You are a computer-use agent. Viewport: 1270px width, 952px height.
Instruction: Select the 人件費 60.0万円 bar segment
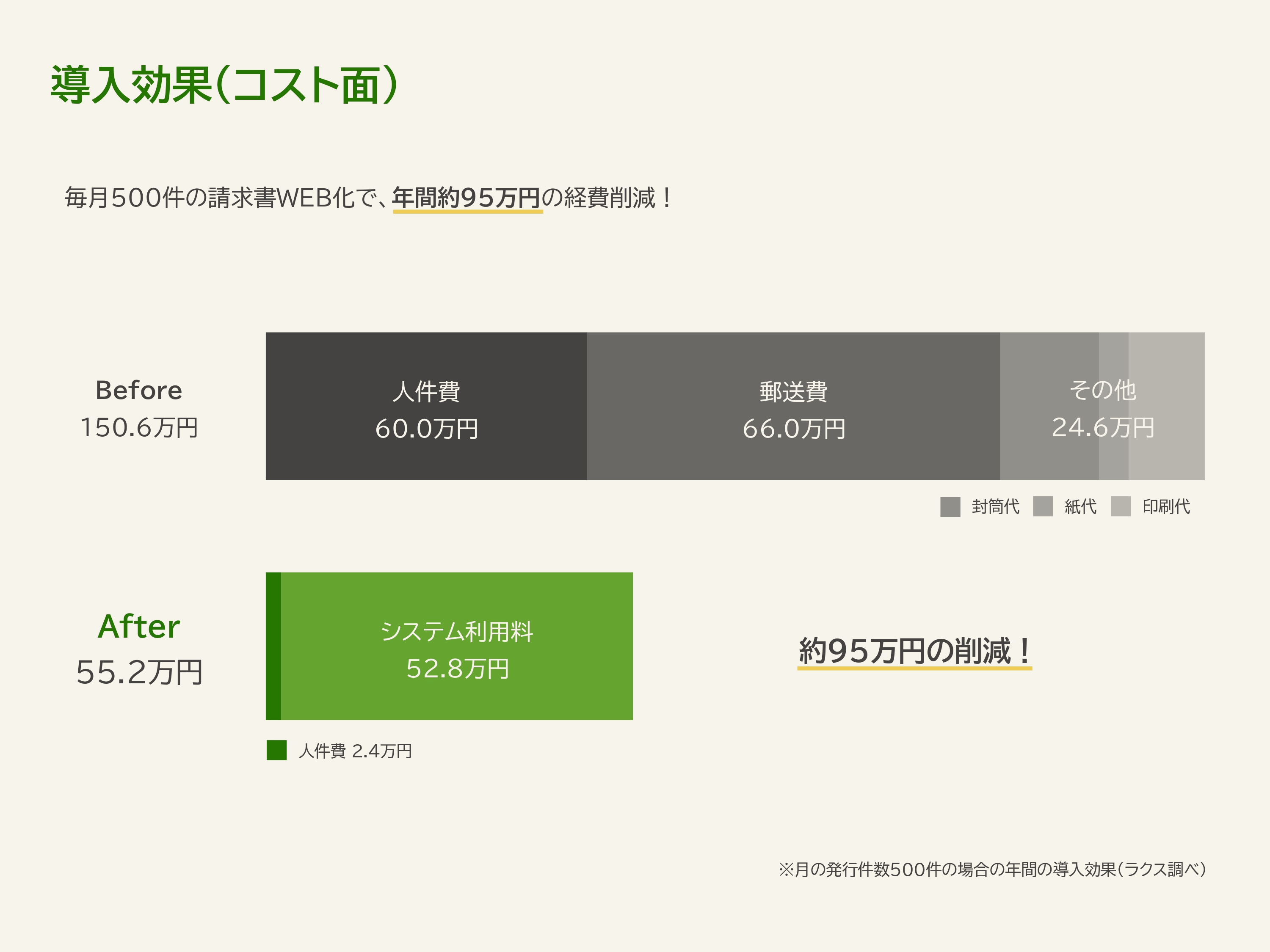426,406
